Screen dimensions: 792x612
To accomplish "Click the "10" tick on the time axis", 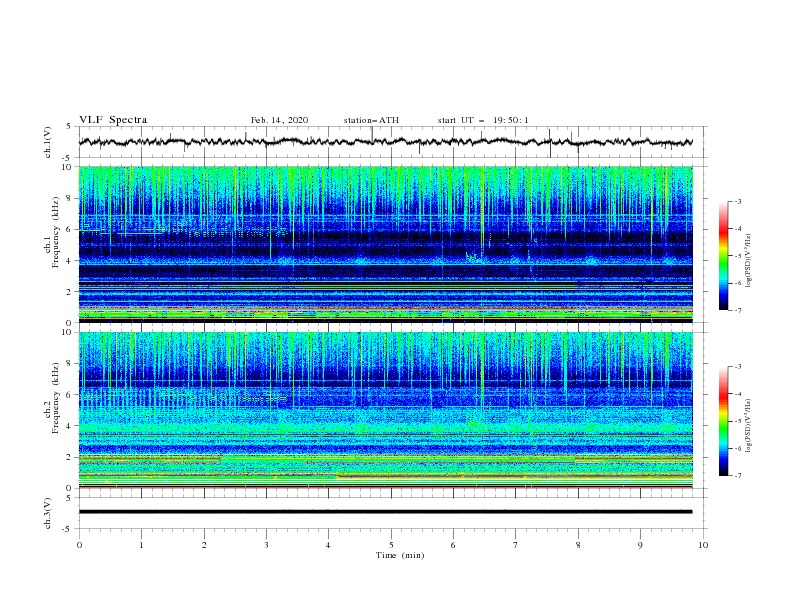I will coord(703,545).
